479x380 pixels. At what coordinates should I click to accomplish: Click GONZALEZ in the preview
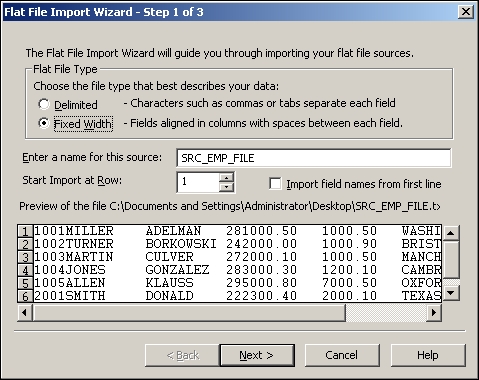[177, 270]
